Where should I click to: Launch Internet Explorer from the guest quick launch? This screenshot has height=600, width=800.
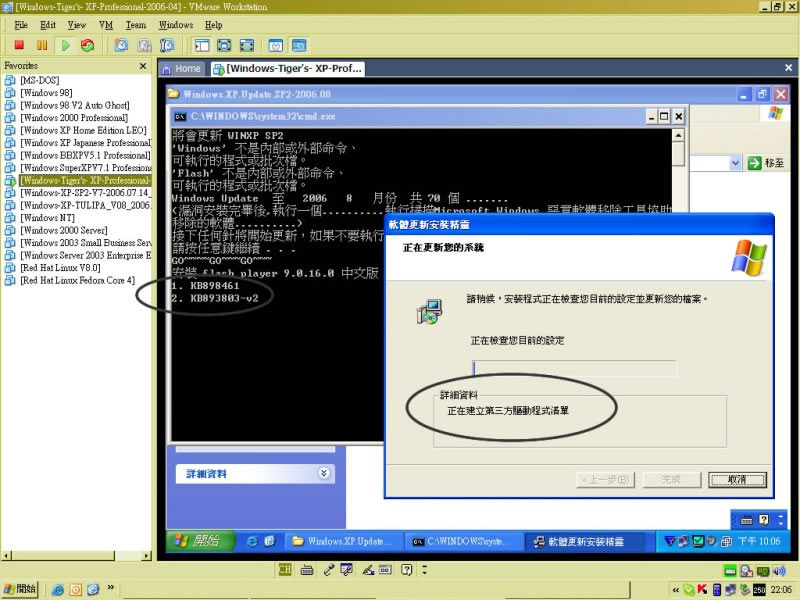click(252, 541)
